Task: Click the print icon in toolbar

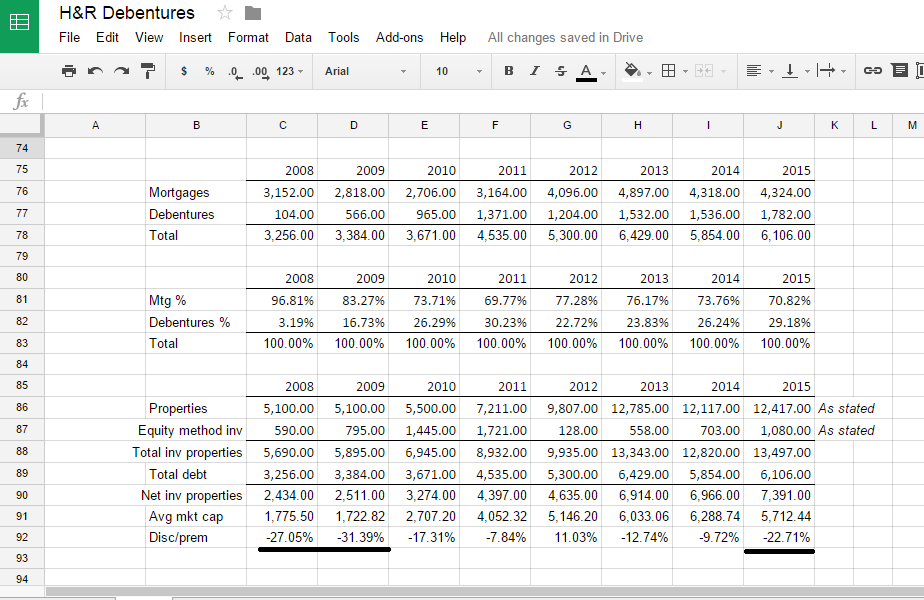Action: point(68,71)
